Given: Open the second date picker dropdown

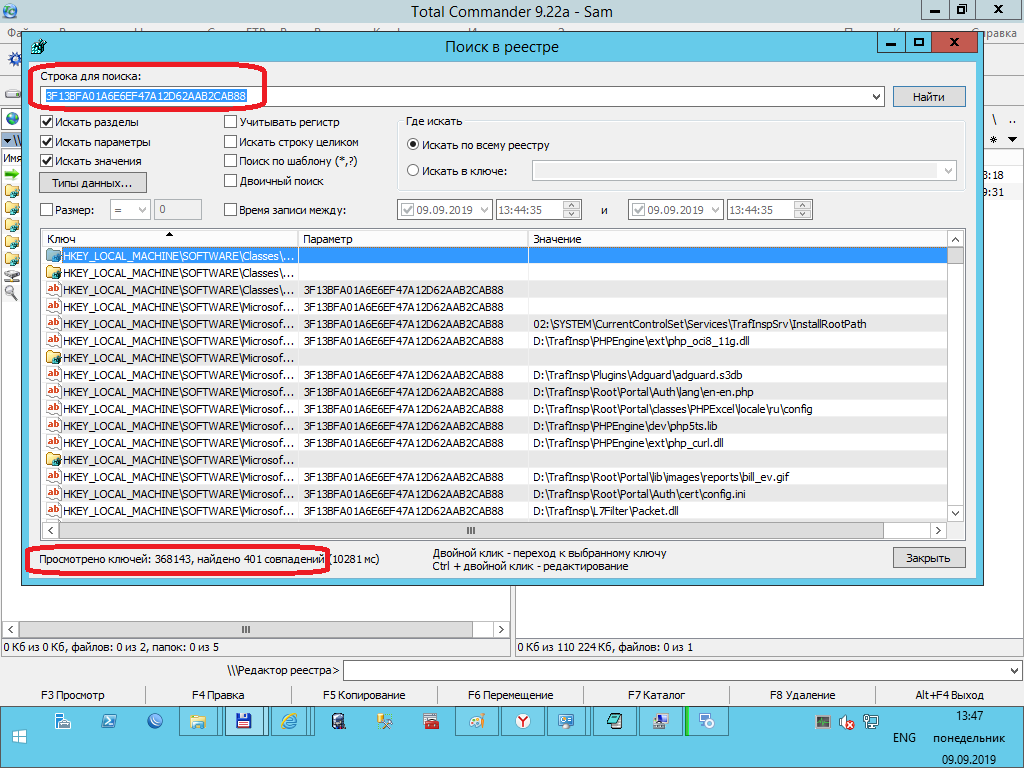Looking at the screenshot, I should 716,210.
